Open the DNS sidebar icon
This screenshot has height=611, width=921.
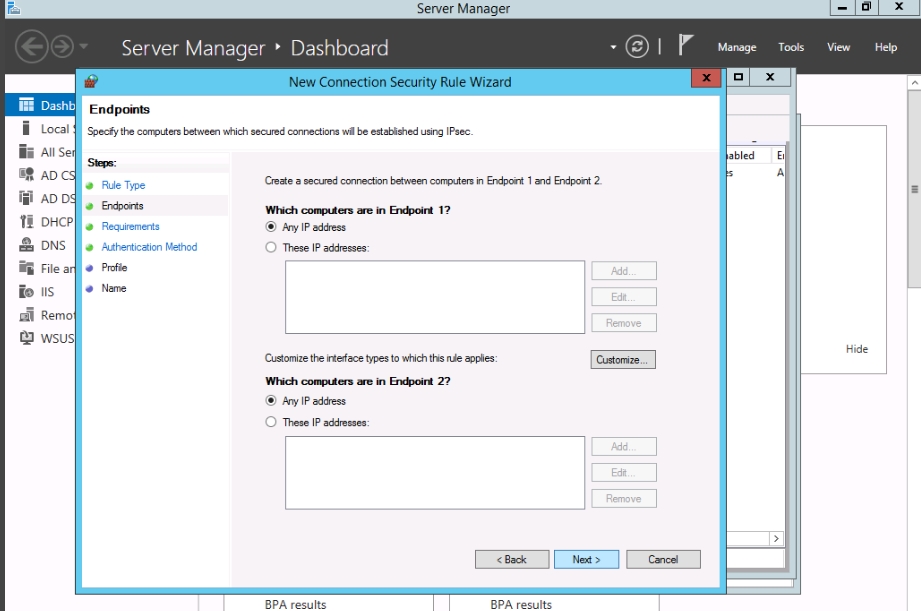(26, 245)
